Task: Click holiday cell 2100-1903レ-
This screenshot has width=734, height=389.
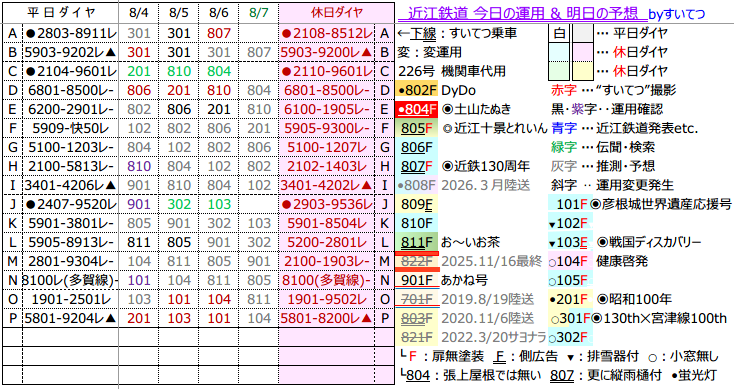Action: coord(327,261)
